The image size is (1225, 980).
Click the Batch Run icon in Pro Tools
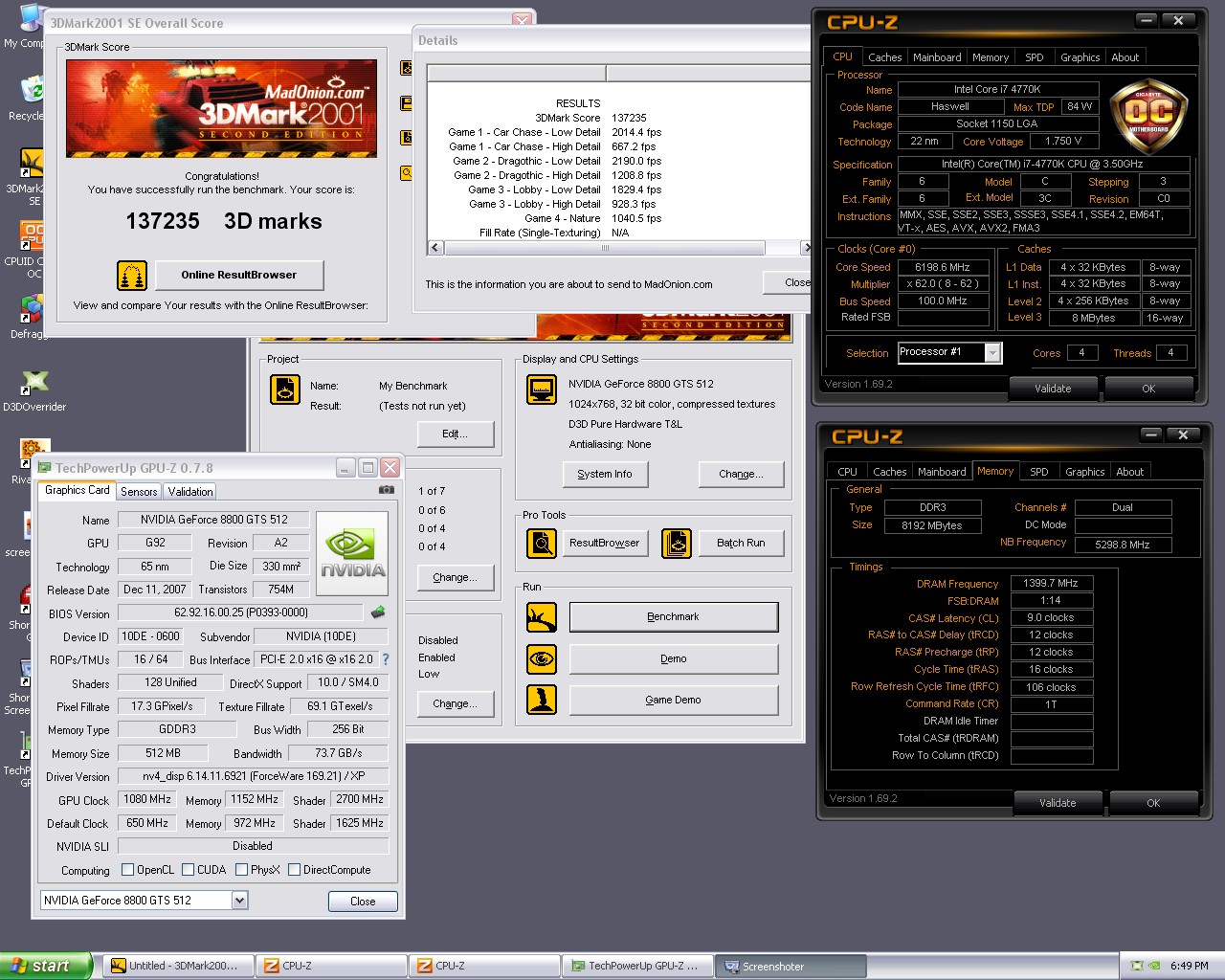click(677, 544)
